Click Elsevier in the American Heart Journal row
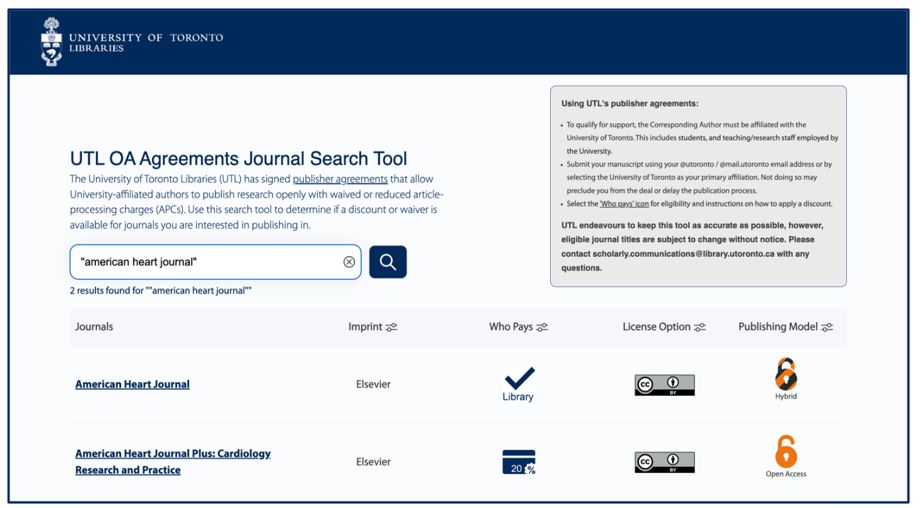The width and height of the screenshot is (921, 508). [373, 384]
